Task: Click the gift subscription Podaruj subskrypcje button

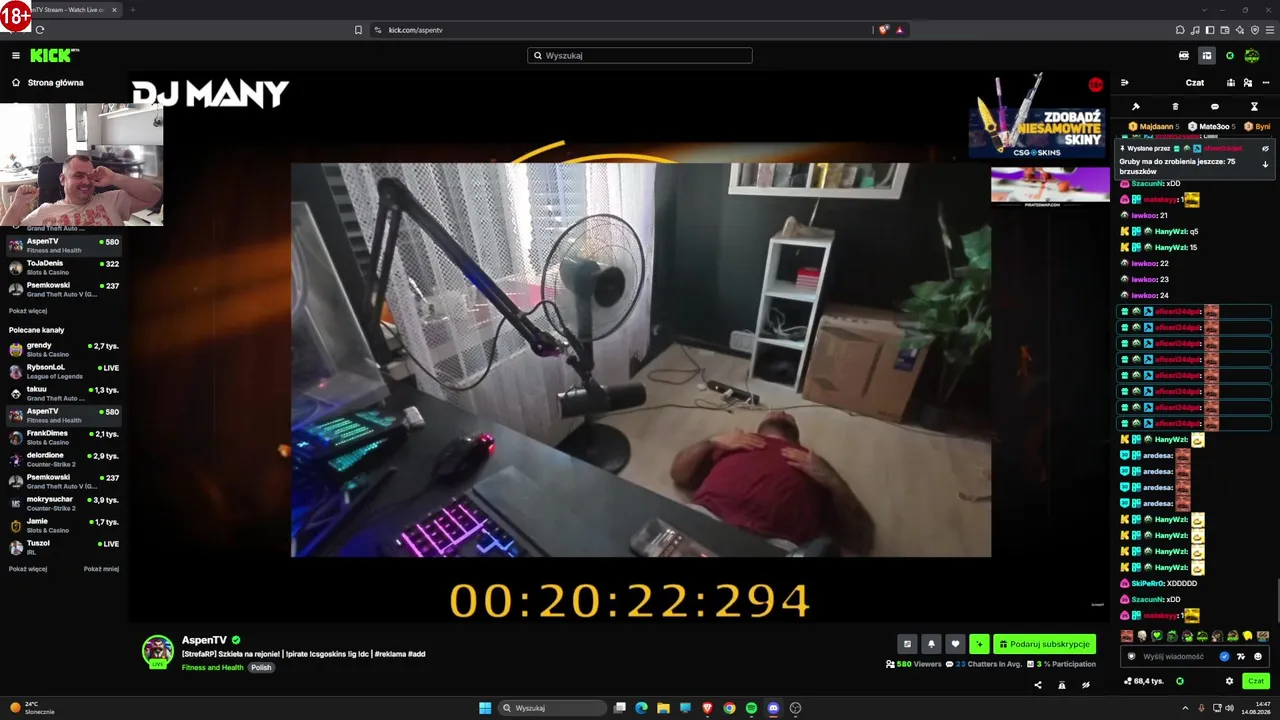Action: (1044, 644)
